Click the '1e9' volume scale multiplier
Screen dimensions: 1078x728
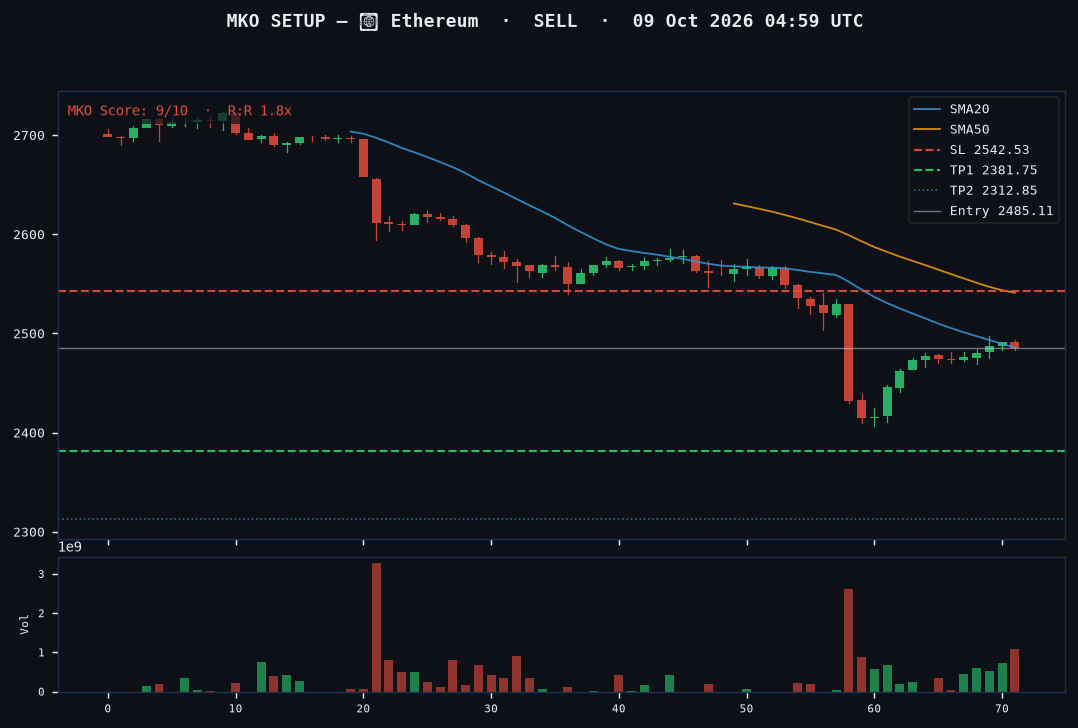pyautogui.click(x=69, y=547)
